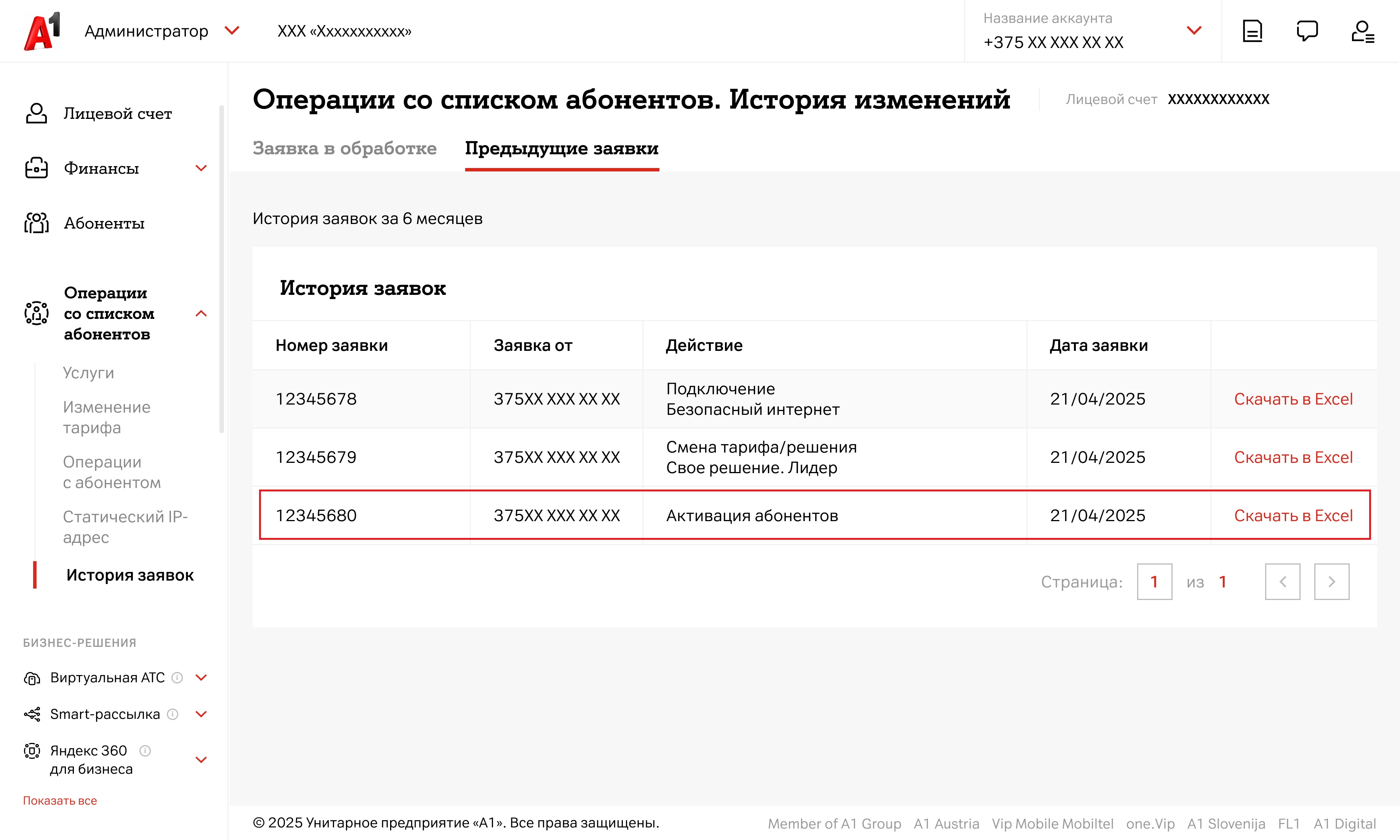
Task: Open the user profile icon
Action: click(1362, 31)
